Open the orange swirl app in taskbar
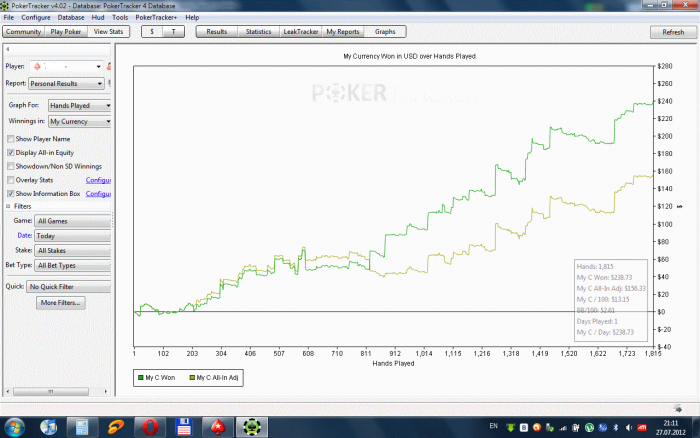 click(x=116, y=427)
